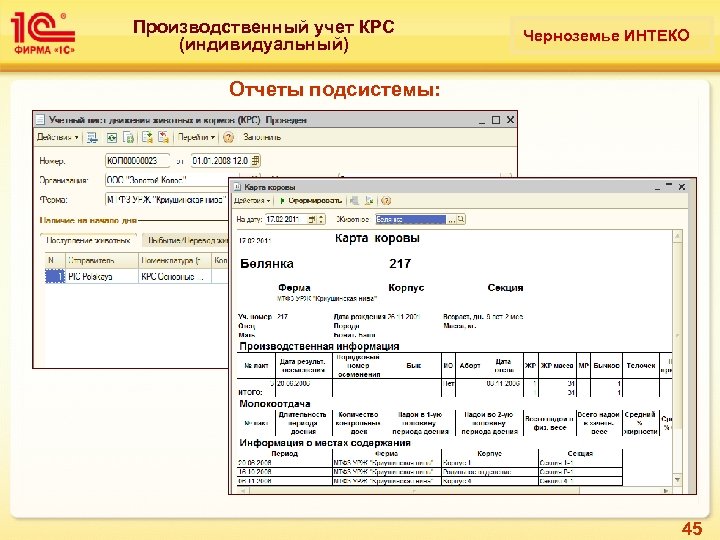Switch to Поступление животных tab
Image resolution: width=720 pixels, height=540 pixels.
click(88, 240)
